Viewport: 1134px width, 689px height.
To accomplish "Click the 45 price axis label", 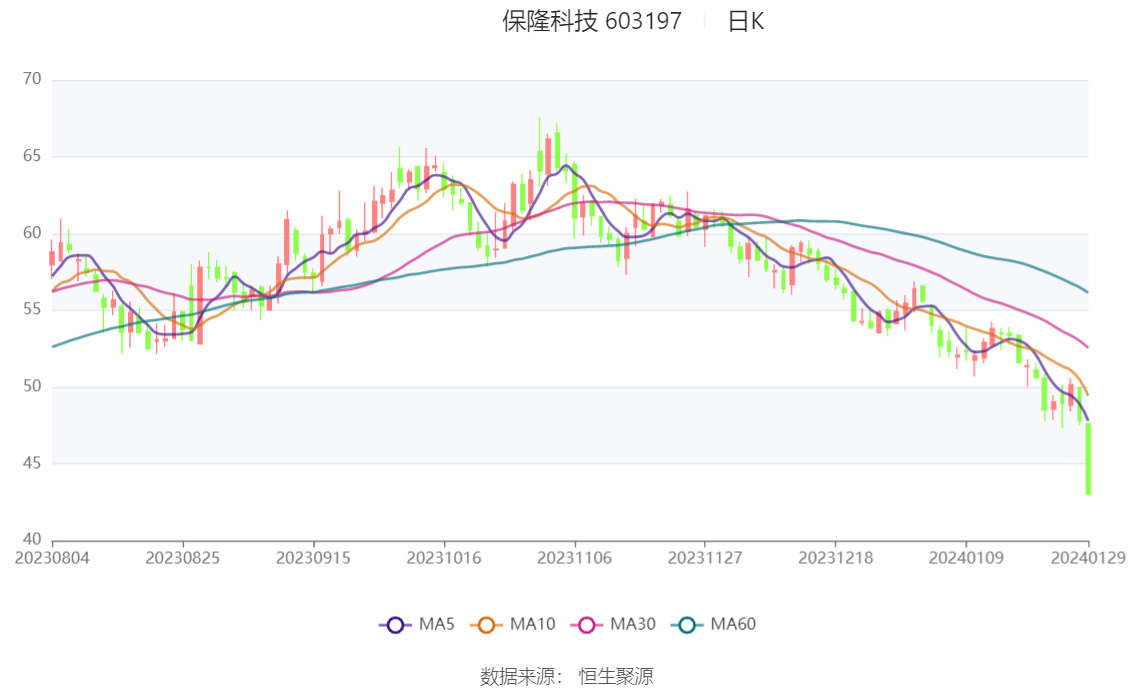I will 32,463.
